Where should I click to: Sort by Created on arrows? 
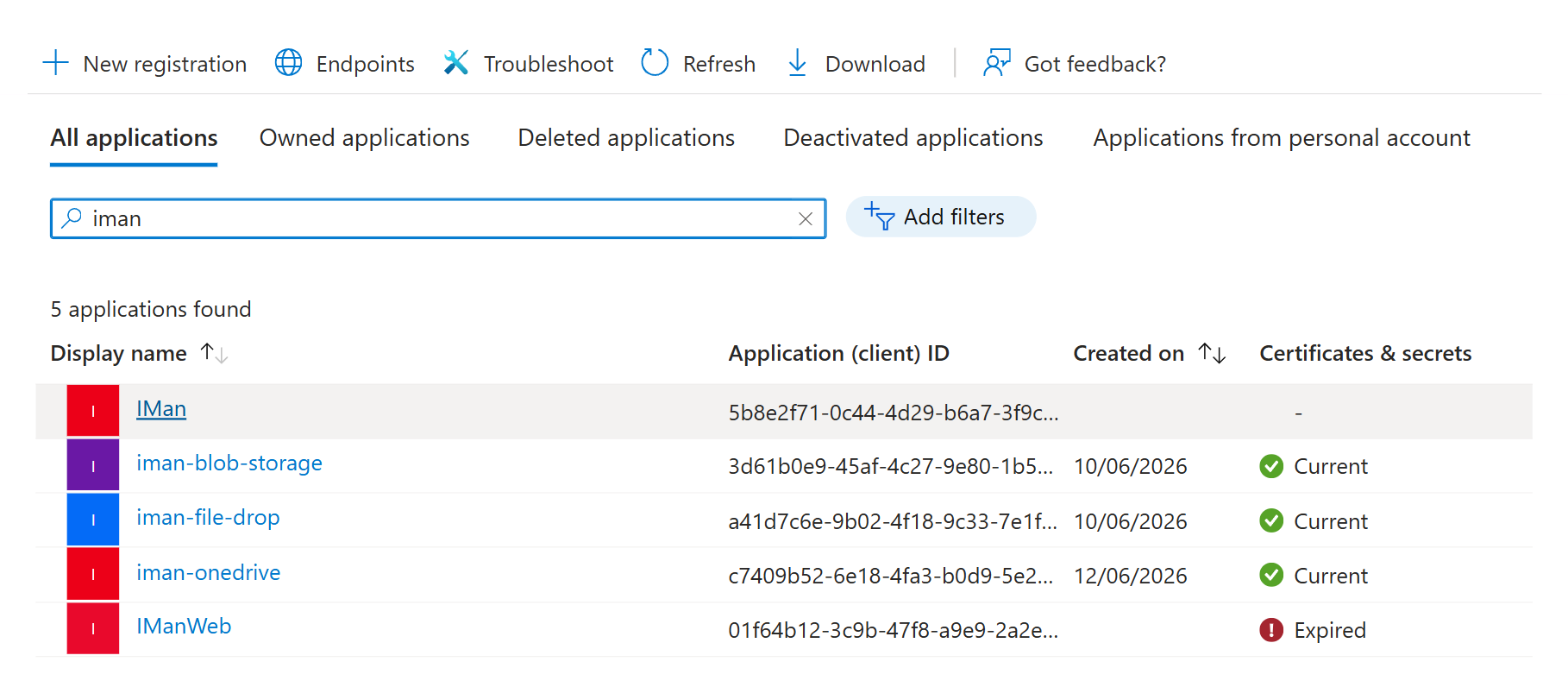[1212, 353]
